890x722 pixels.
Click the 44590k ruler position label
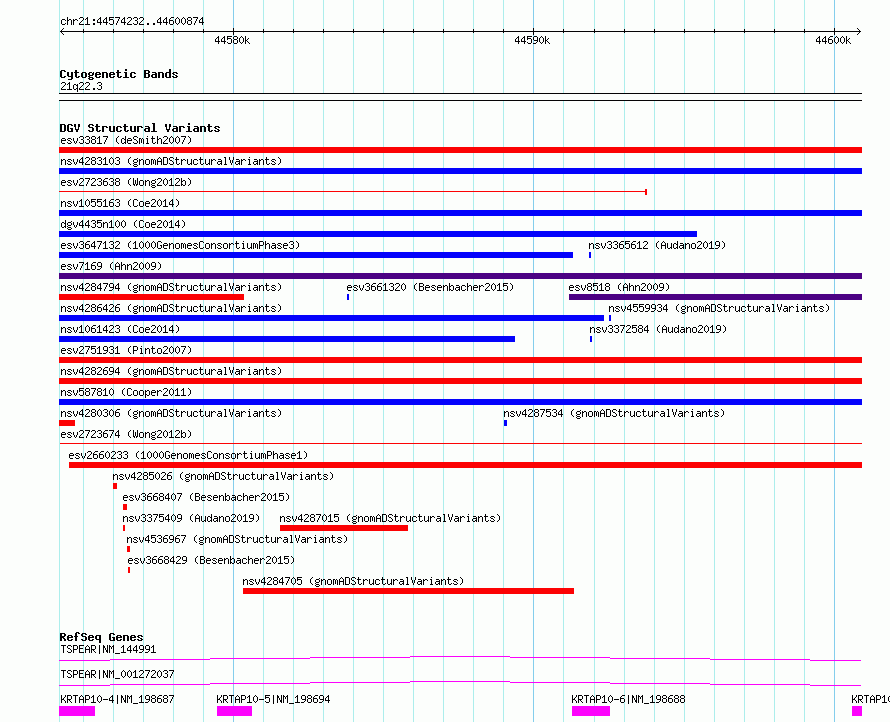tap(532, 40)
